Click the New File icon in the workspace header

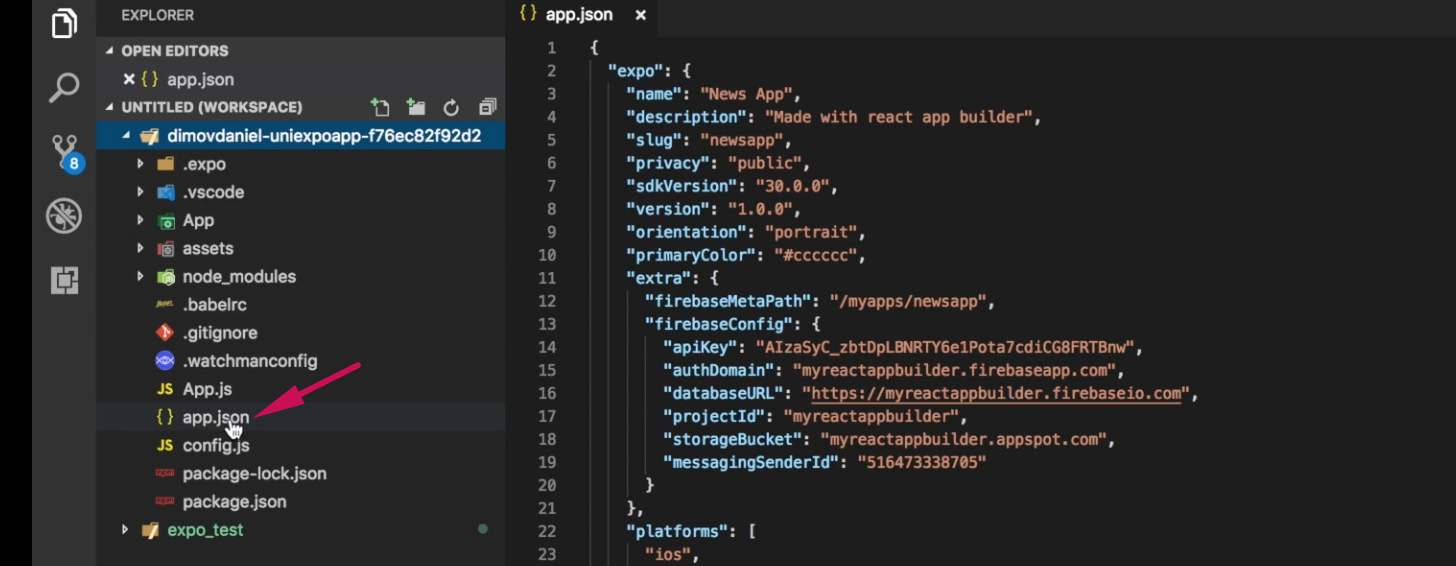coord(380,107)
